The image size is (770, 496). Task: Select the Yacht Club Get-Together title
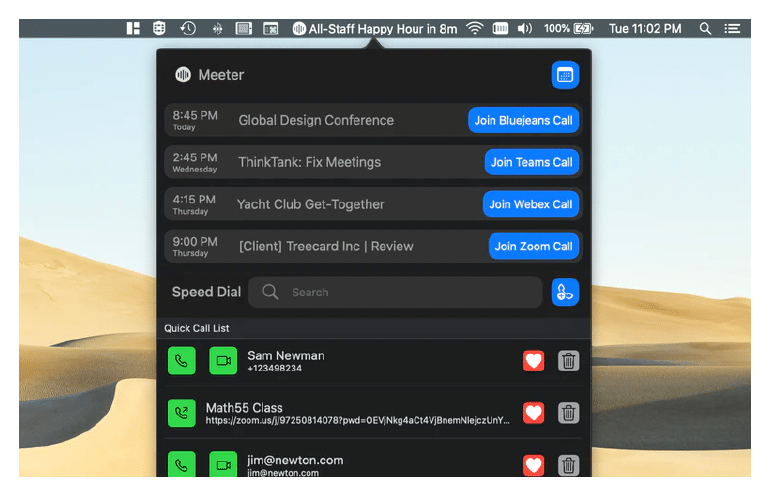(310, 204)
